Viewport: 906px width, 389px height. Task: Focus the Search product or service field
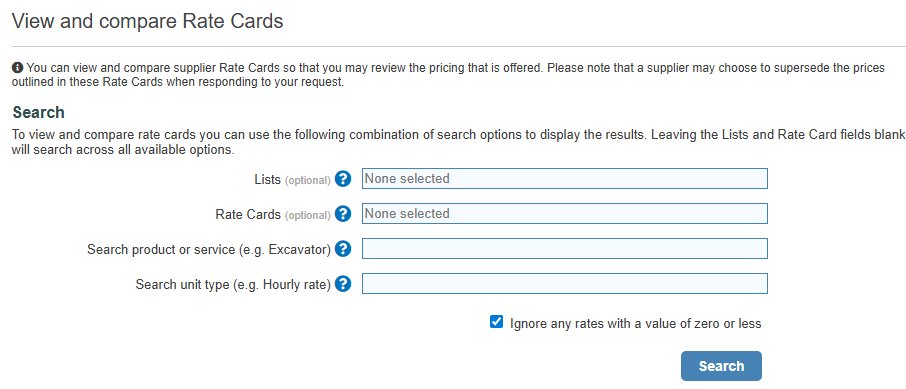tap(565, 249)
